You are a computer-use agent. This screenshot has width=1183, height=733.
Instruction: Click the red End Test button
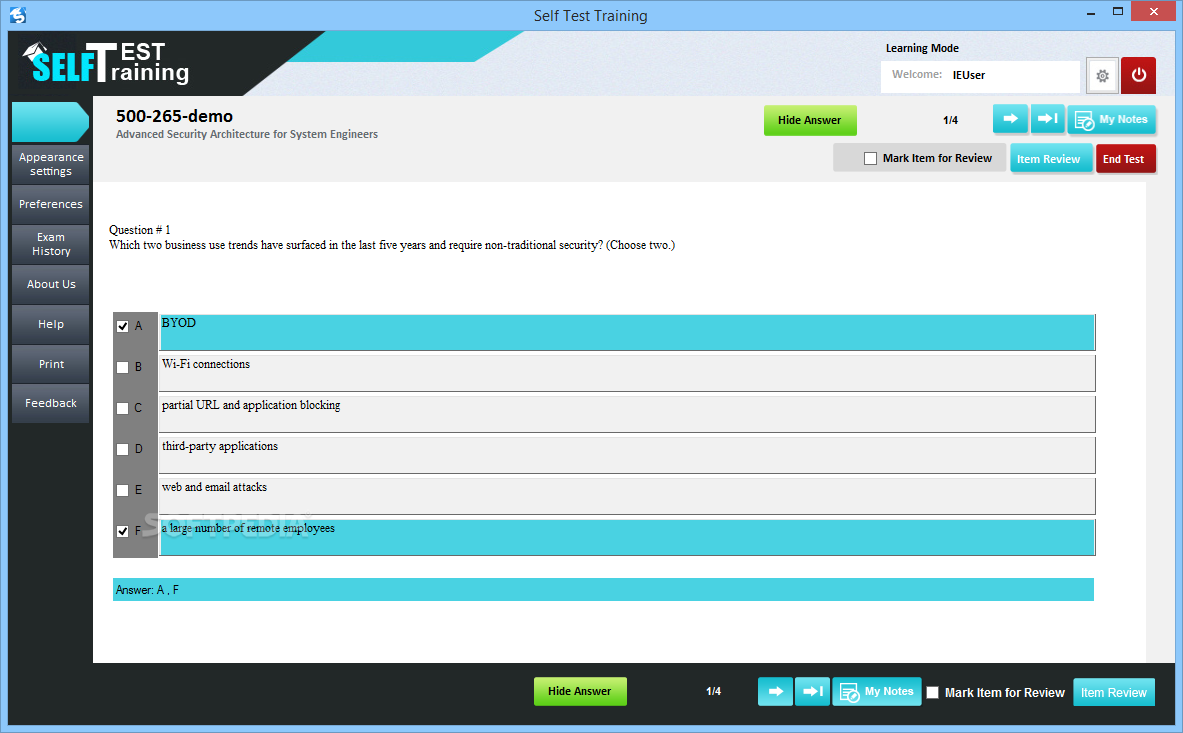(x=1125, y=159)
